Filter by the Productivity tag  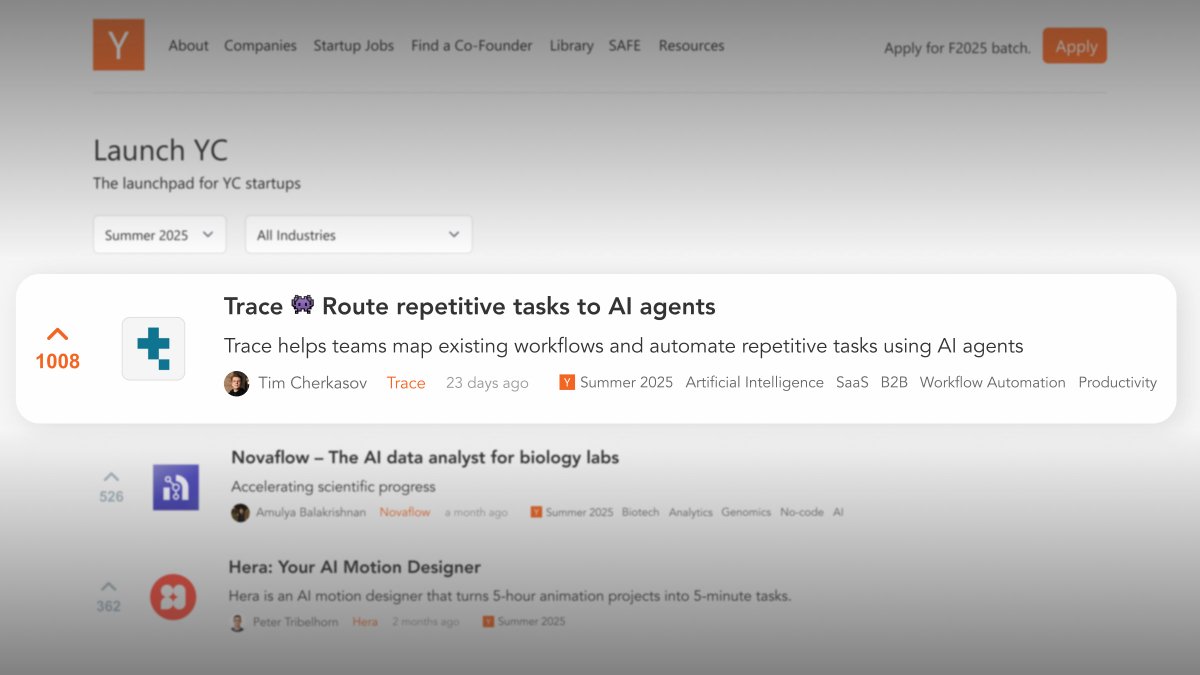1118,383
